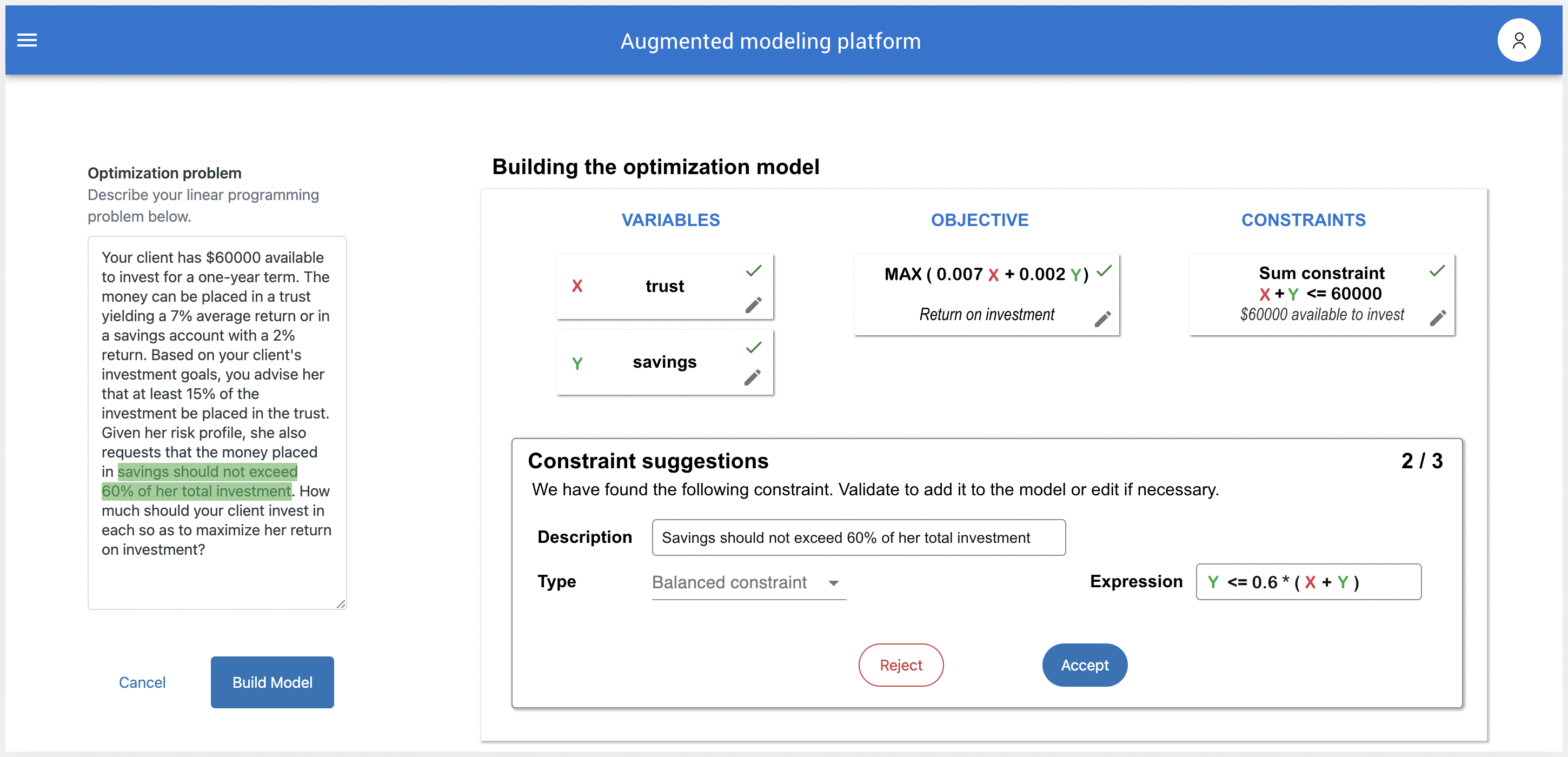Open the hamburger navigation menu
Image resolution: width=1568 pixels, height=757 pixels.
click(27, 40)
